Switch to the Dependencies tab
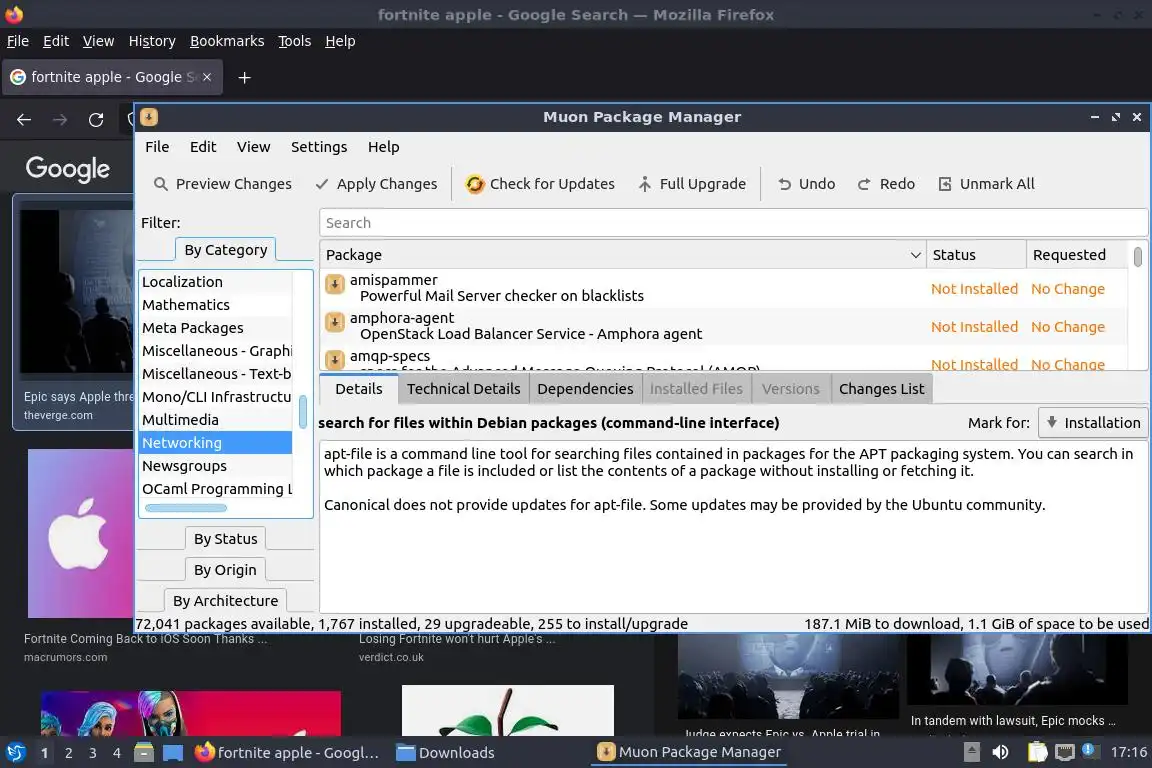 (x=585, y=389)
